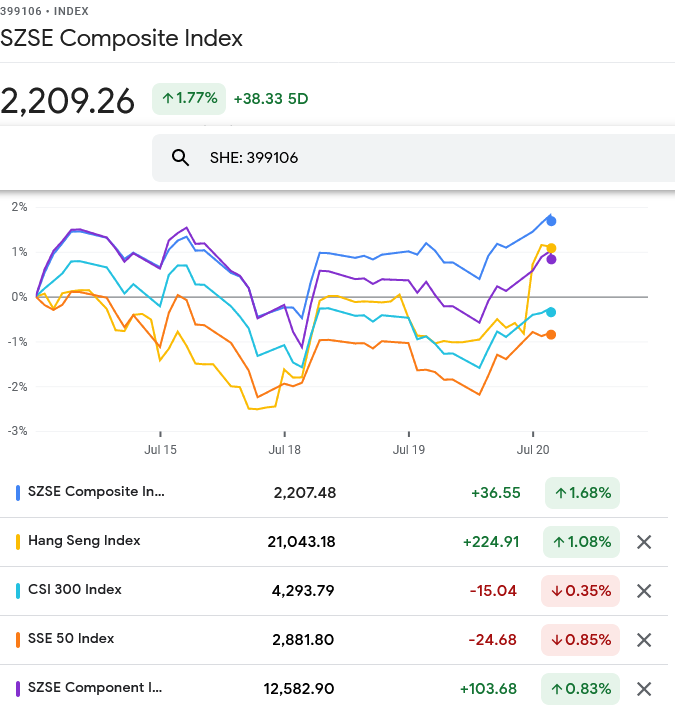Click the orange endpoint dot on chart

[x=551, y=335]
